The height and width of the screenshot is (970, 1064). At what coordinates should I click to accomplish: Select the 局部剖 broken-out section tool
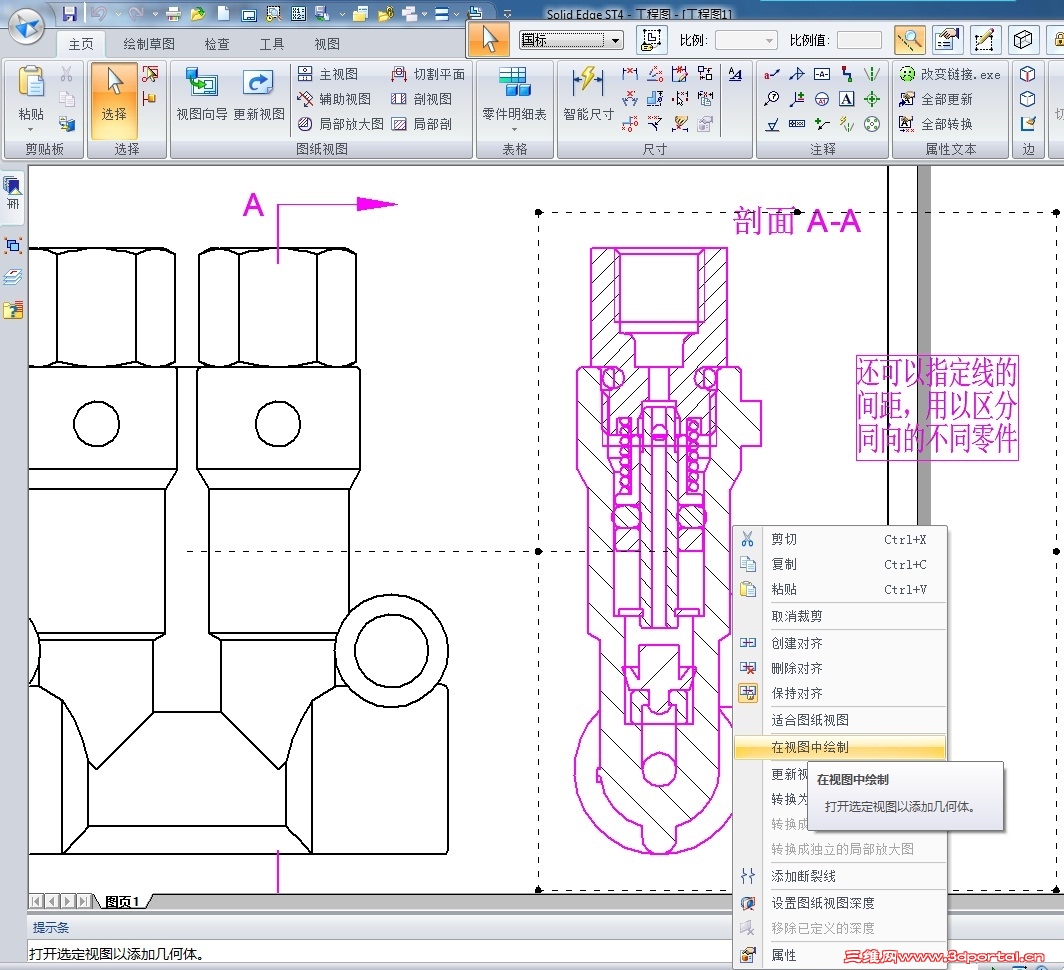pos(421,124)
